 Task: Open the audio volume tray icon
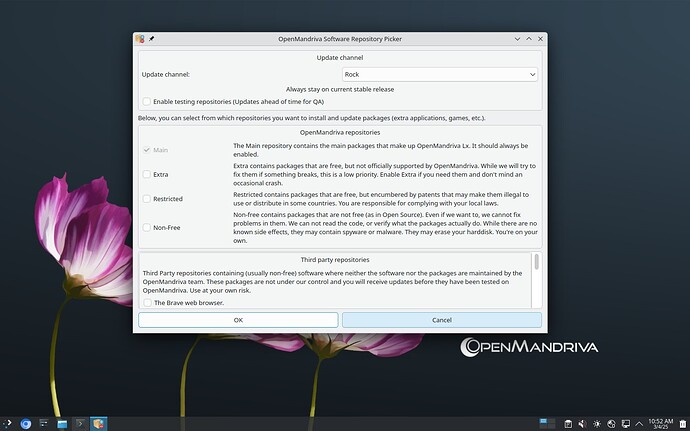[x=582, y=424]
